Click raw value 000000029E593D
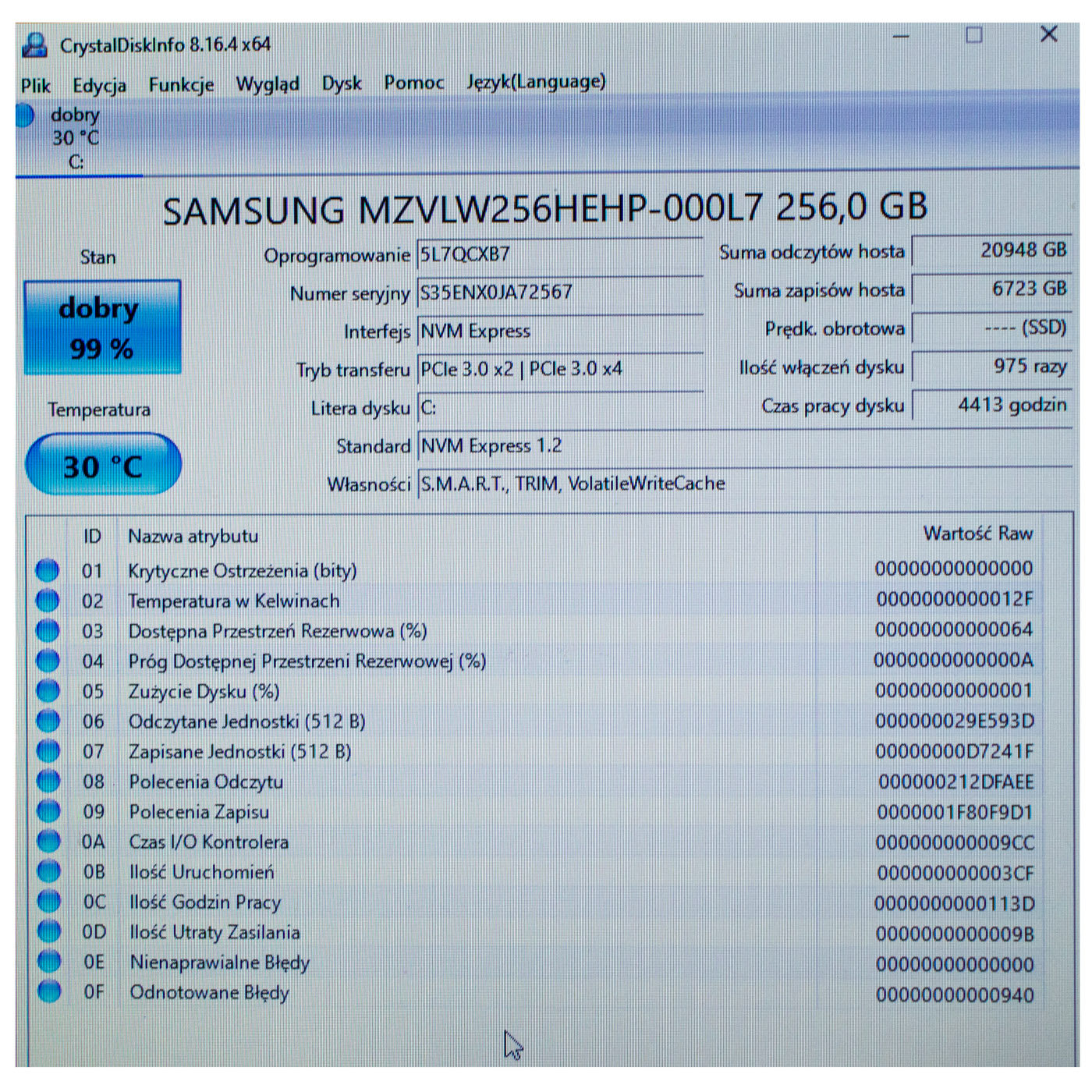This screenshot has height=1092, width=1092. tap(955, 721)
